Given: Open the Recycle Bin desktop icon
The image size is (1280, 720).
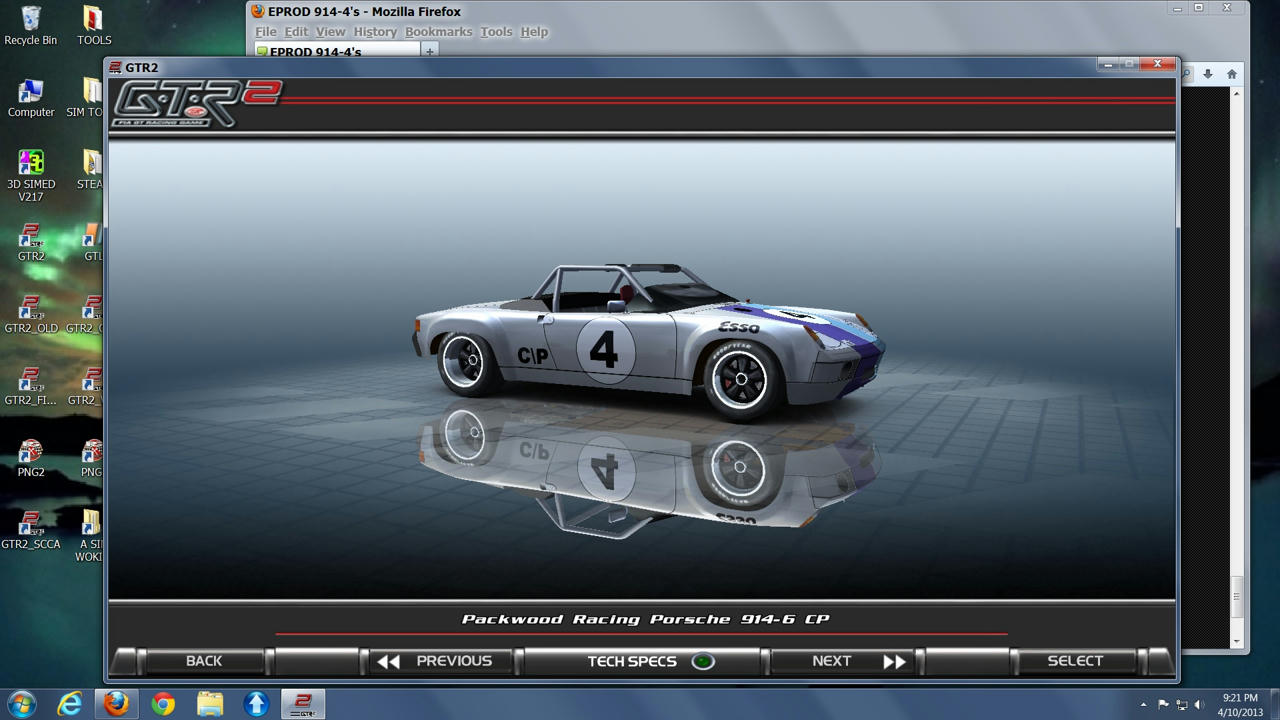Looking at the screenshot, I should [x=31, y=25].
